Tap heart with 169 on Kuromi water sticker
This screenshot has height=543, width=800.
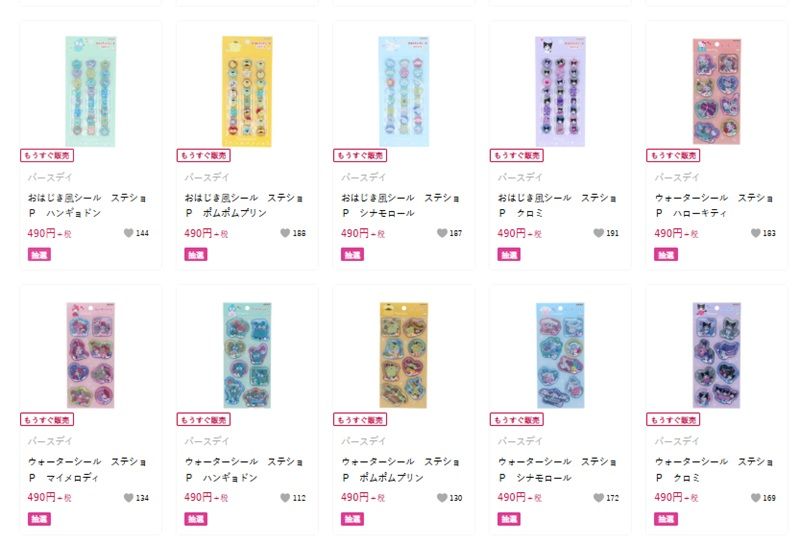coord(756,498)
